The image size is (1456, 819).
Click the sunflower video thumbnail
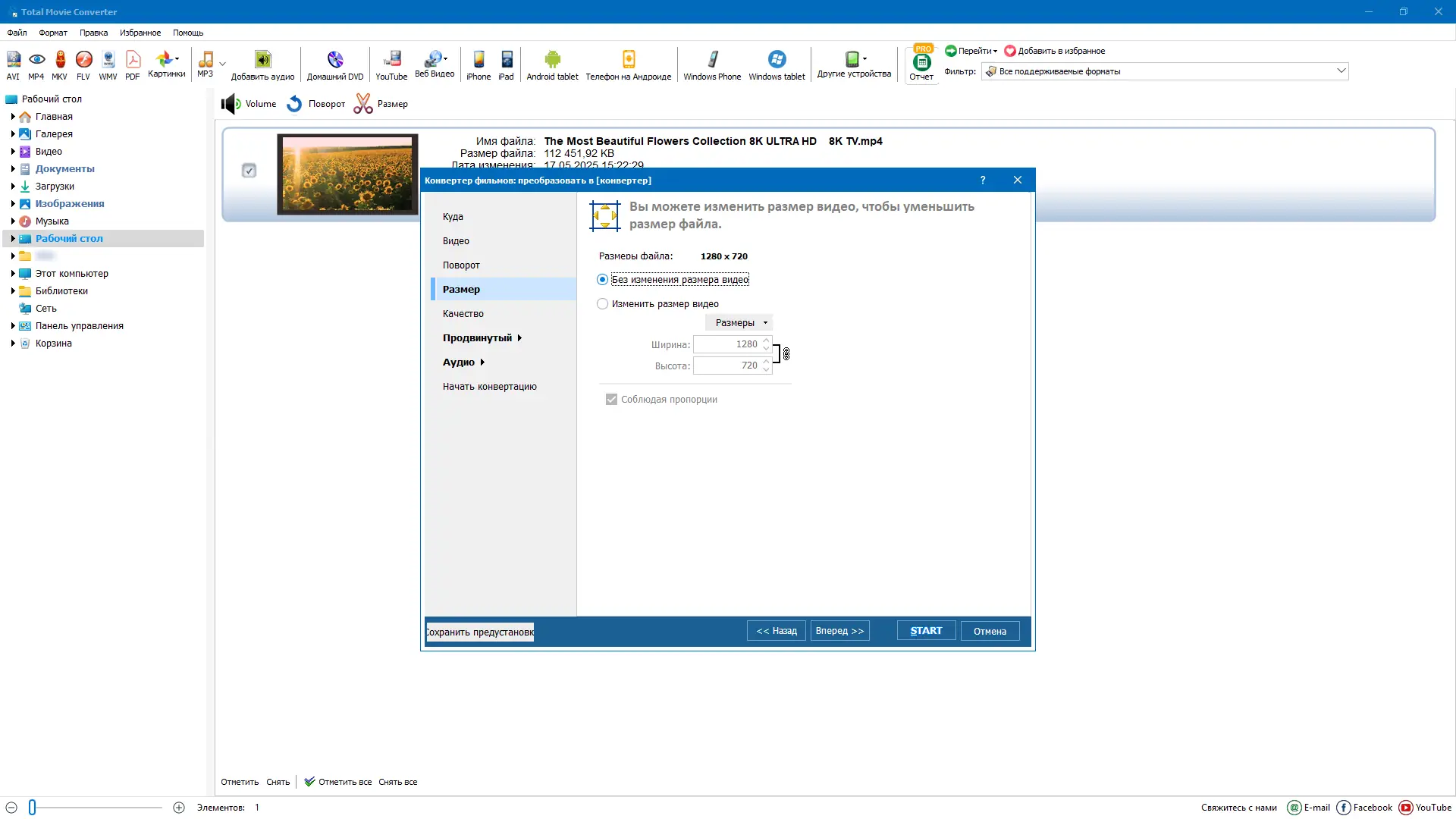(347, 174)
